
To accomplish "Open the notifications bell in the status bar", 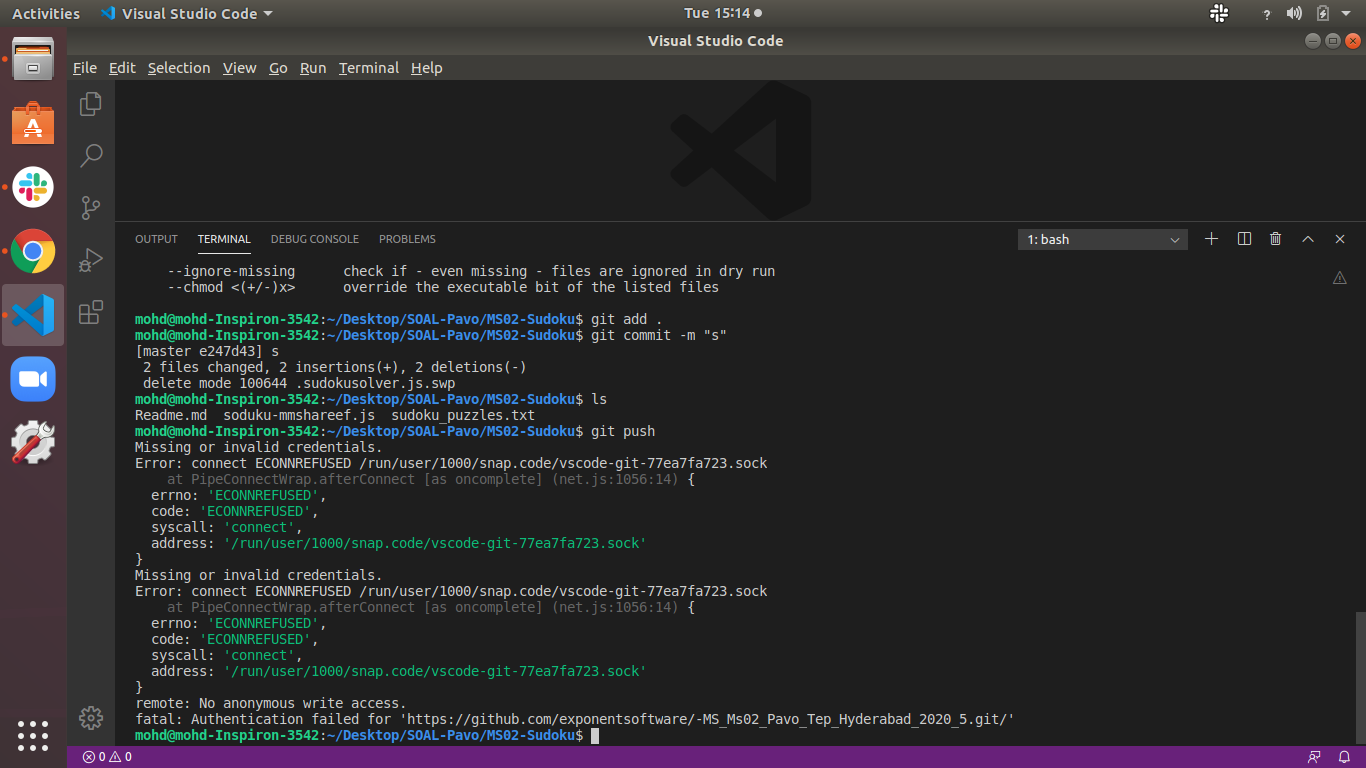I will (1343, 756).
